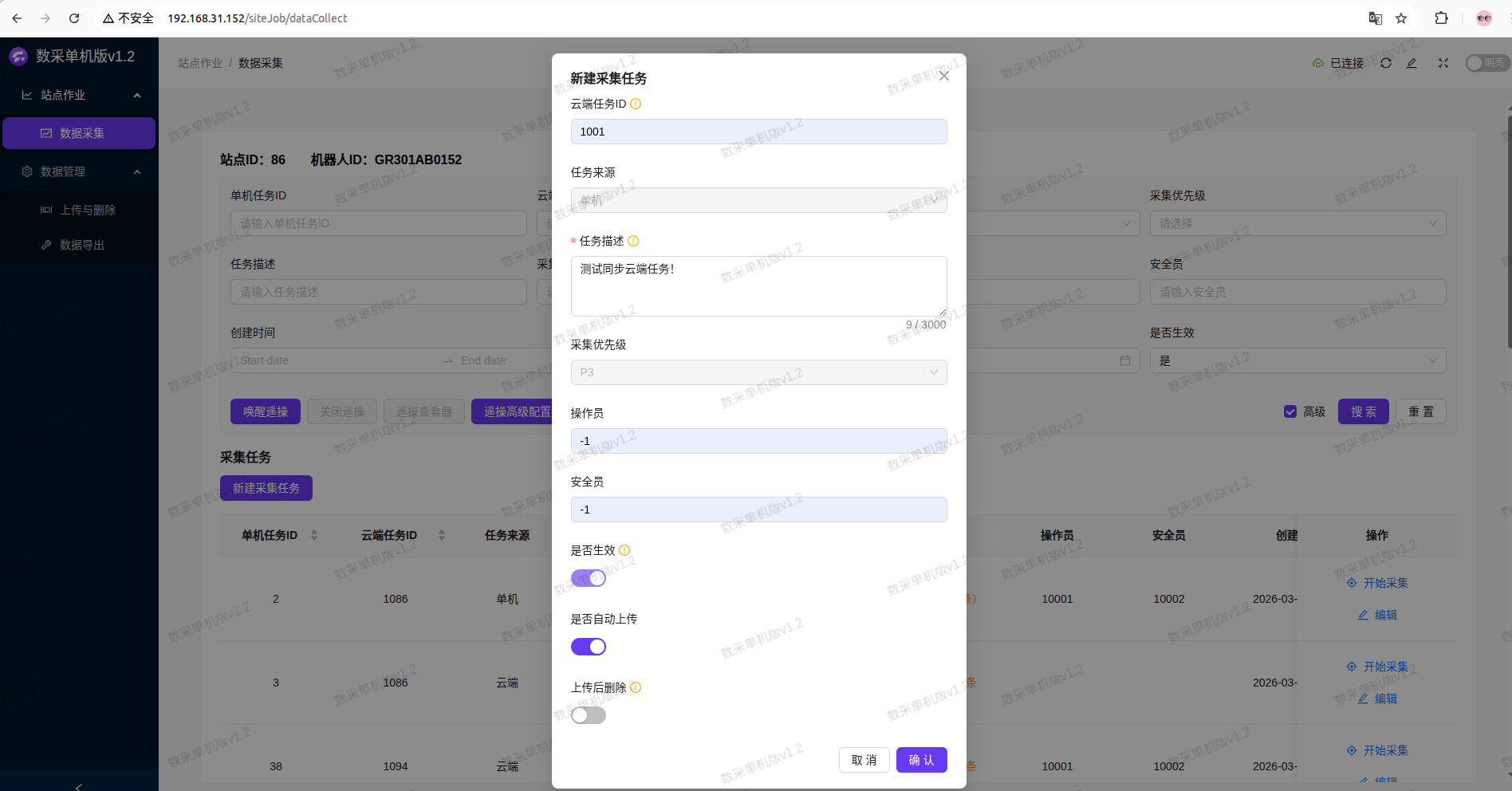Click the 请输入任务描述 filter input

coord(379,292)
